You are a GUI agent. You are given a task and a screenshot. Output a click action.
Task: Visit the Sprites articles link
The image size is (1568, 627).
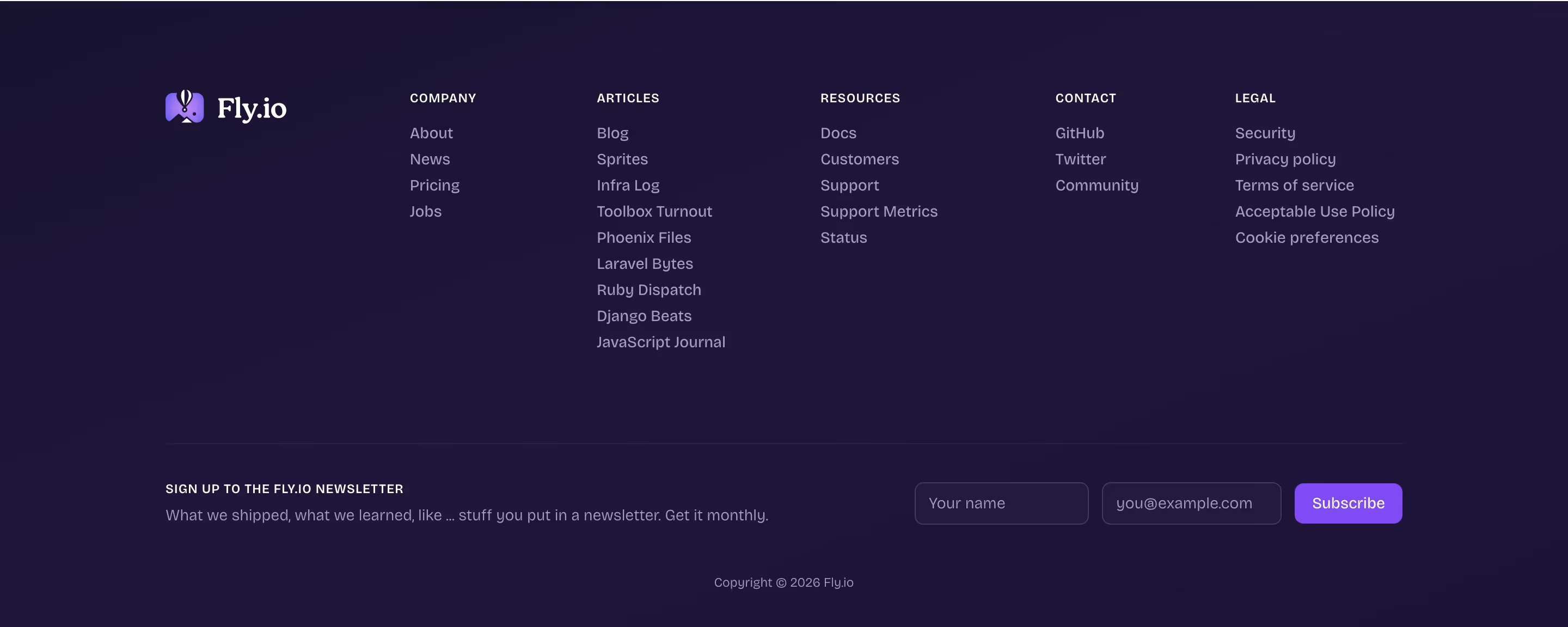(x=622, y=159)
